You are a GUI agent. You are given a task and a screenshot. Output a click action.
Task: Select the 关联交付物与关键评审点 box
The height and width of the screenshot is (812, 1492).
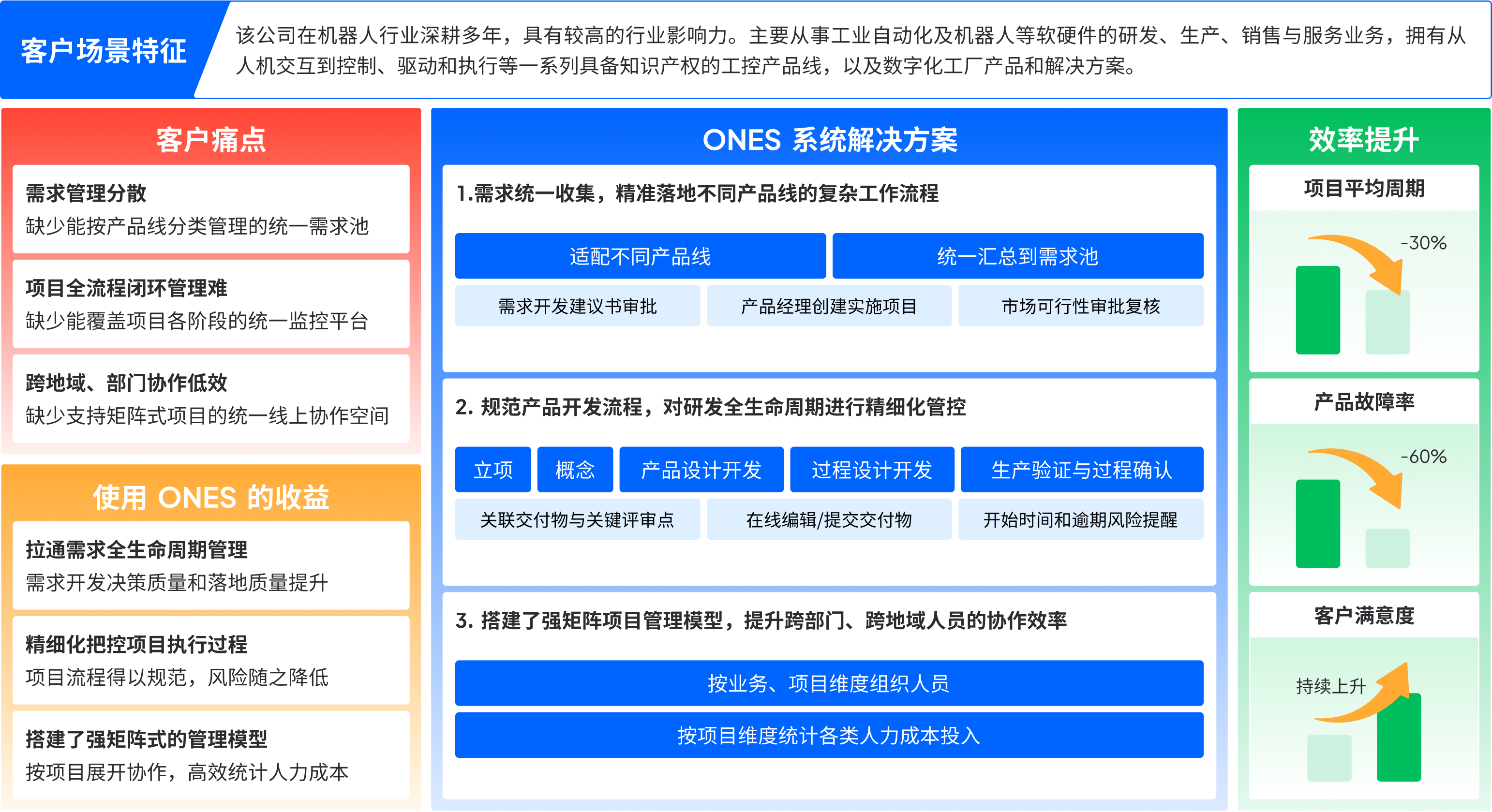pos(578,519)
